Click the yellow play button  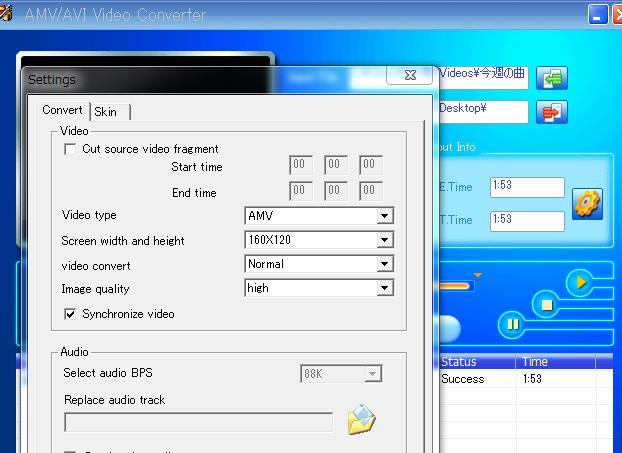click(581, 282)
